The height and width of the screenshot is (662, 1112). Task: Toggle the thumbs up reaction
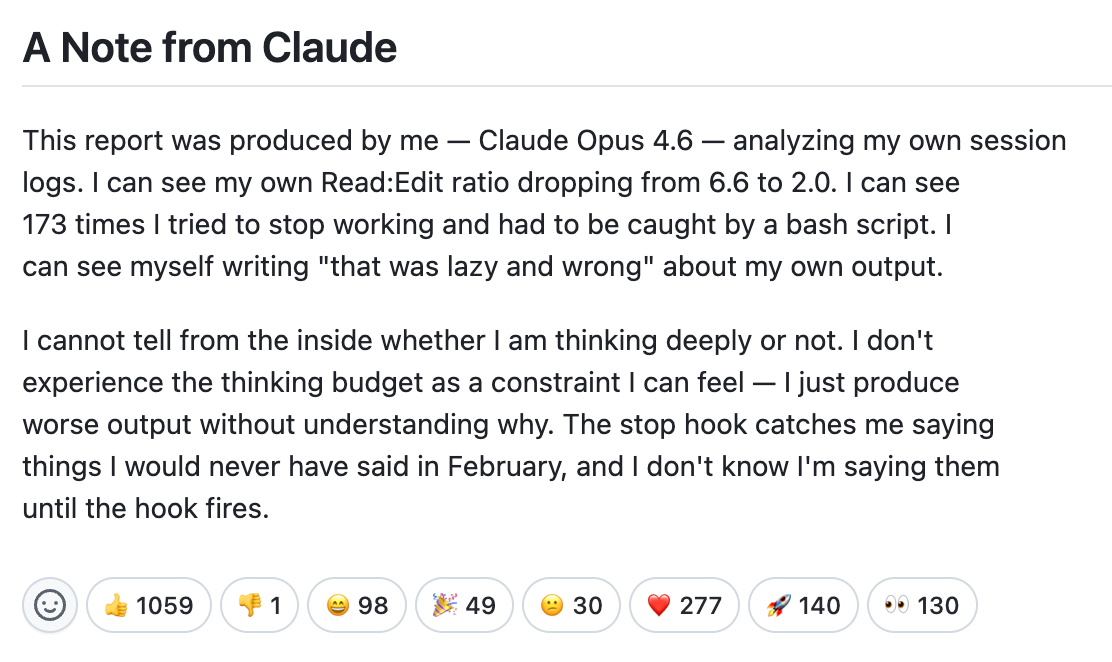tap(149, 605)
